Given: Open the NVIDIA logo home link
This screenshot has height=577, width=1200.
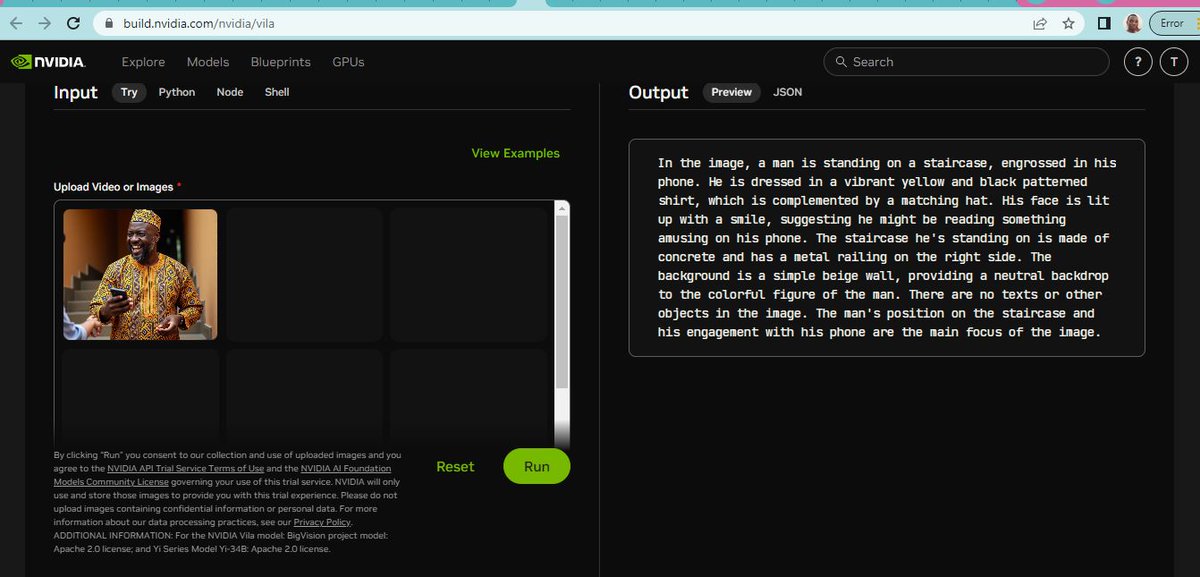Looking at the screenshot, I should (x=48, y=62).
